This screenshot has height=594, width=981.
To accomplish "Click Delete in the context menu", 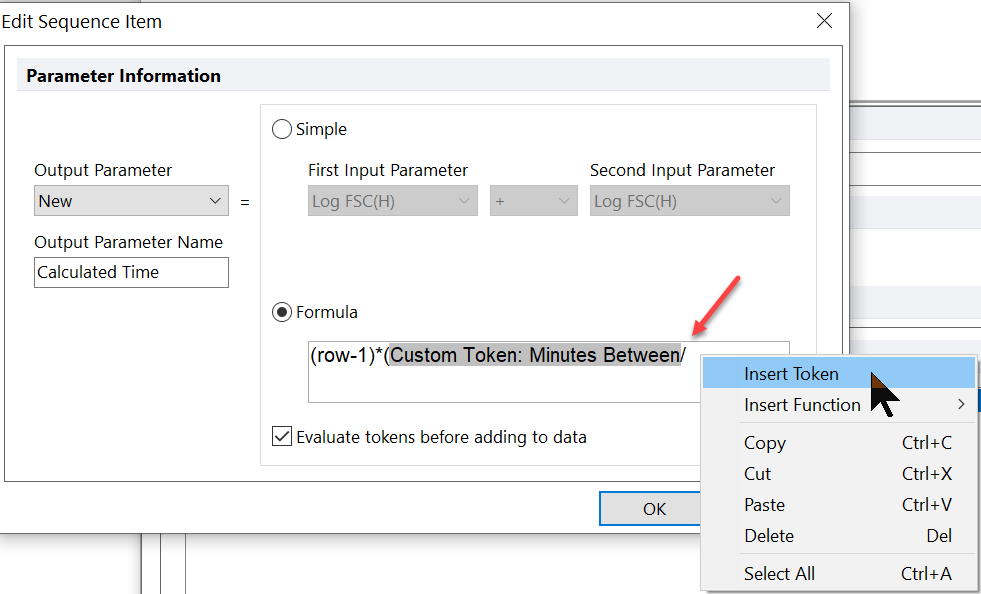I will pos(768,536).
